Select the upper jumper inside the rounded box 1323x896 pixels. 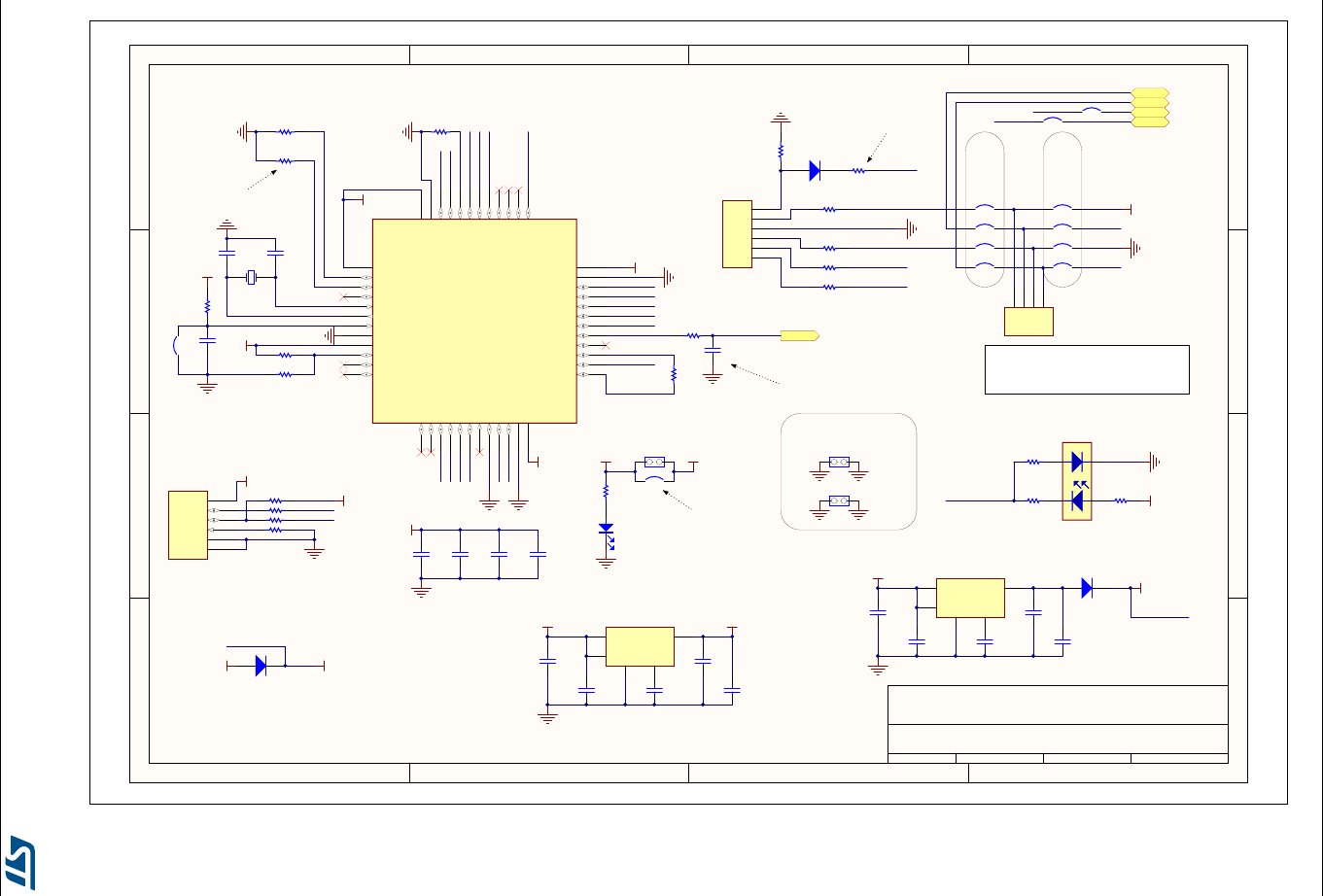pyautogui.click(x=839, y=462)
